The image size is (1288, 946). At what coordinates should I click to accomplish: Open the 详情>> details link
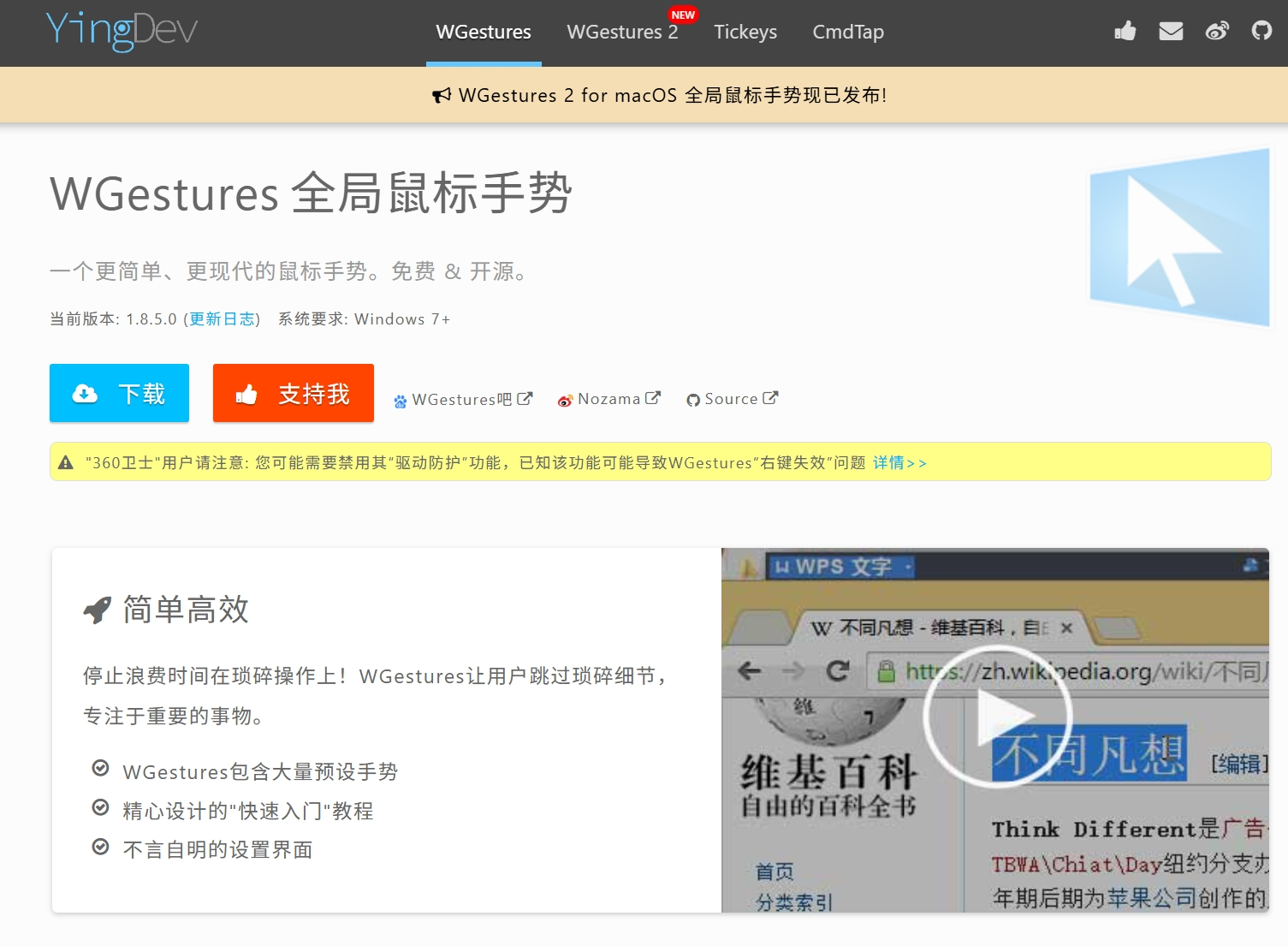point(899,463)
